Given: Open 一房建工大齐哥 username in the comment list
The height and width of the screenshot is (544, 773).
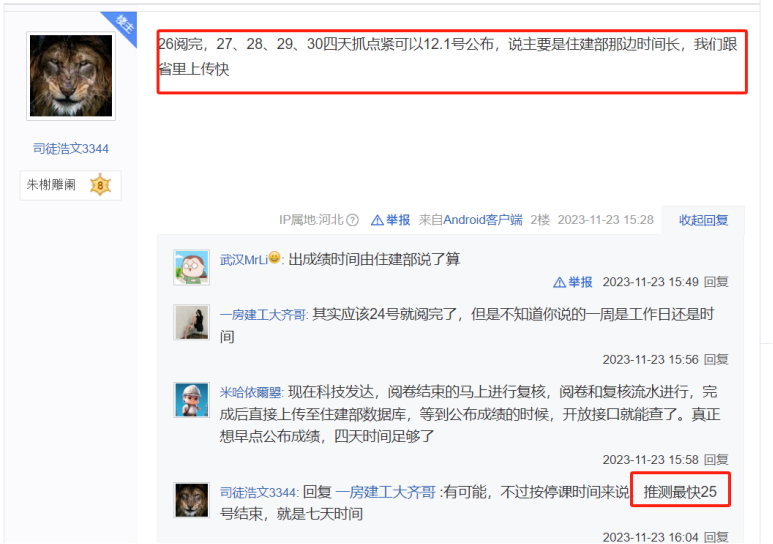Looking at the screenshot, I should pos(264,315).
